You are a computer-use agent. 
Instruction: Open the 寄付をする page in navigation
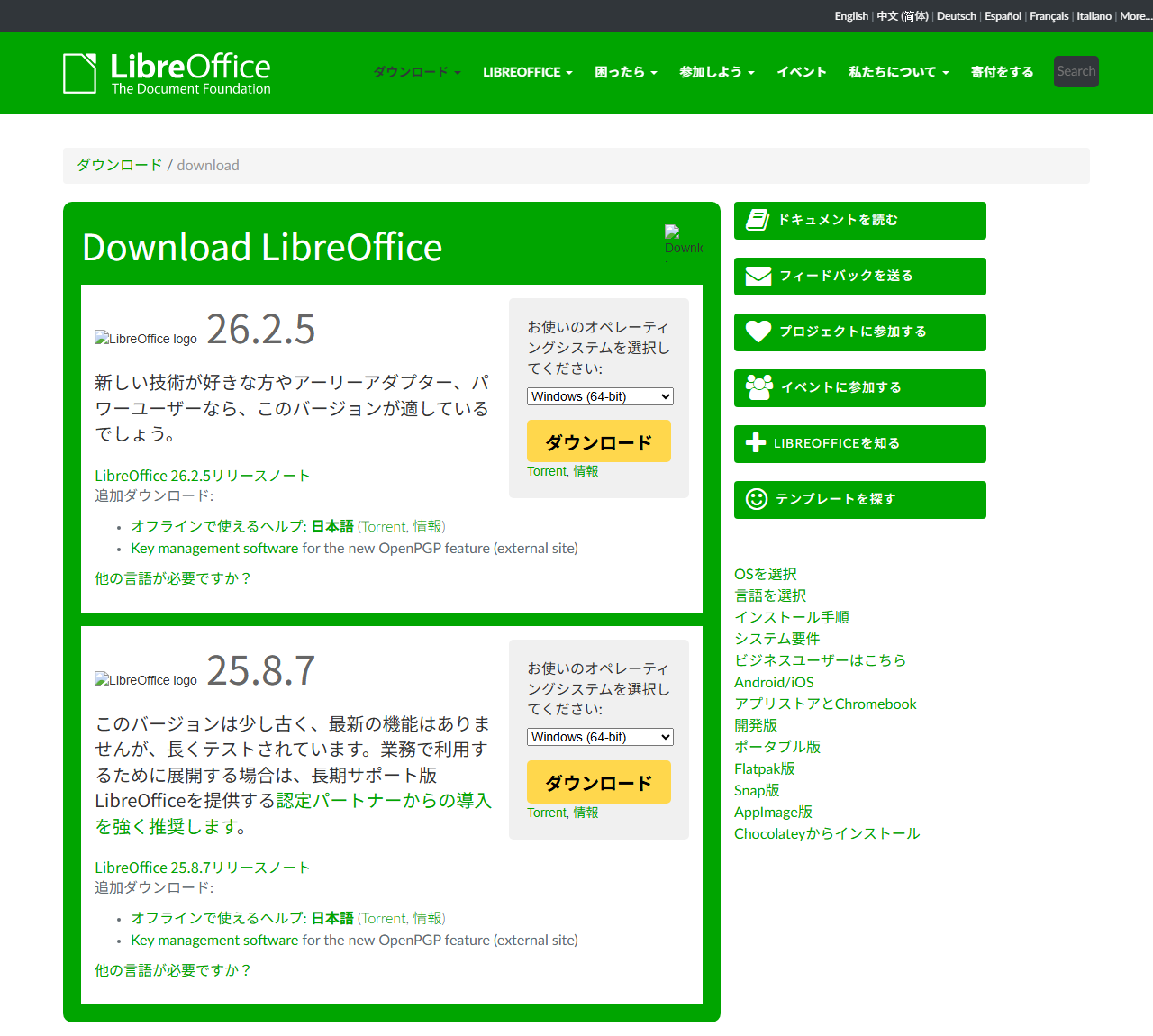tap(1003, 72)
